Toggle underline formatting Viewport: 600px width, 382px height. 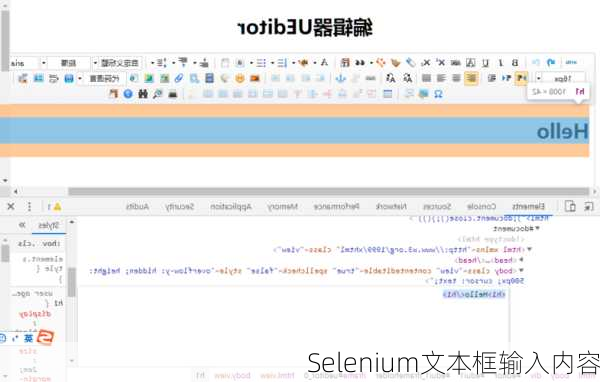[x=486, y=62]
